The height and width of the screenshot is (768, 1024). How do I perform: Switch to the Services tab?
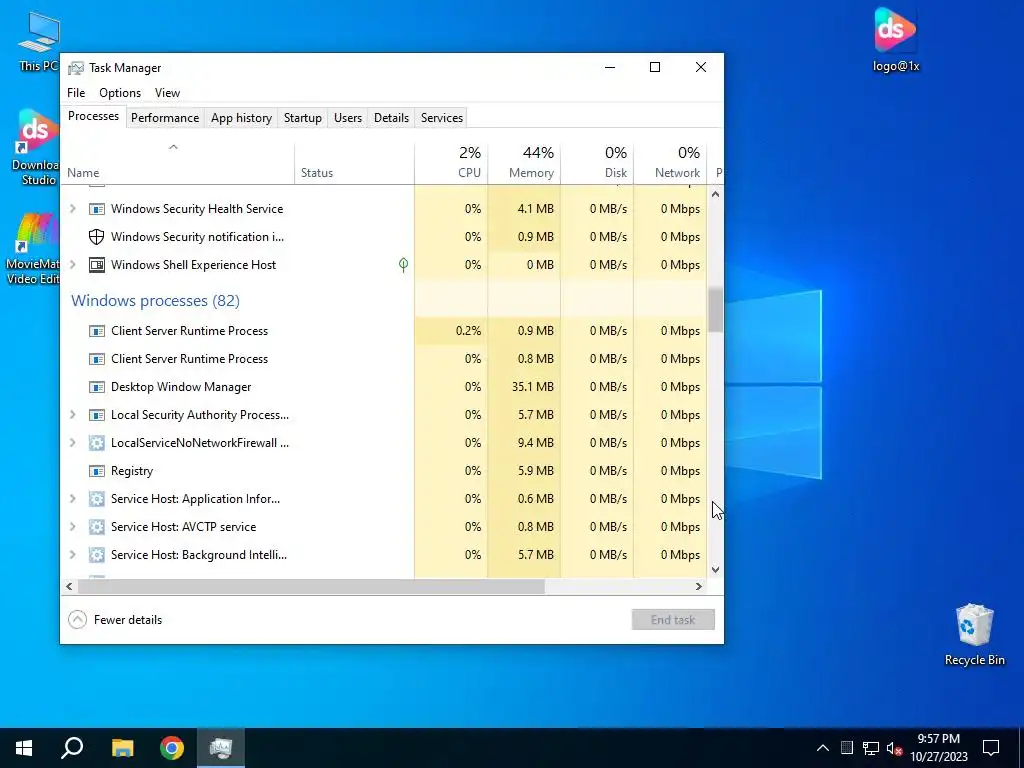441,118
